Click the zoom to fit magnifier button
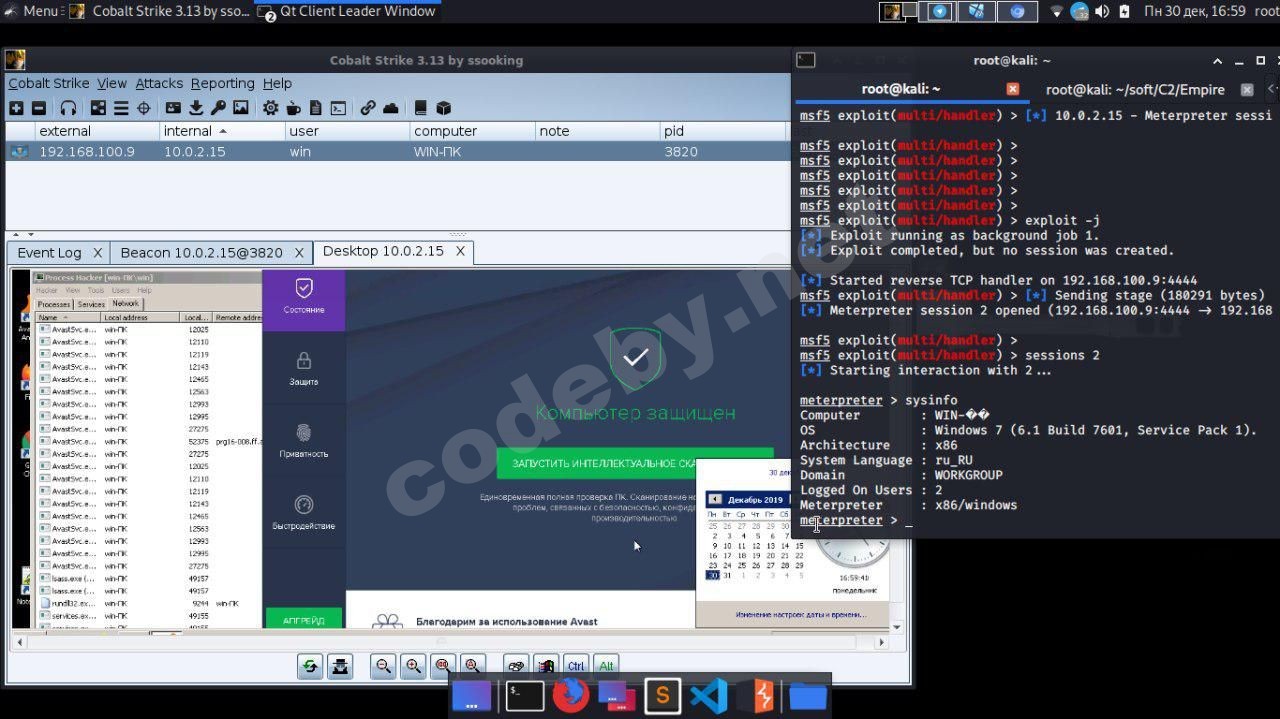 point(473,666)
